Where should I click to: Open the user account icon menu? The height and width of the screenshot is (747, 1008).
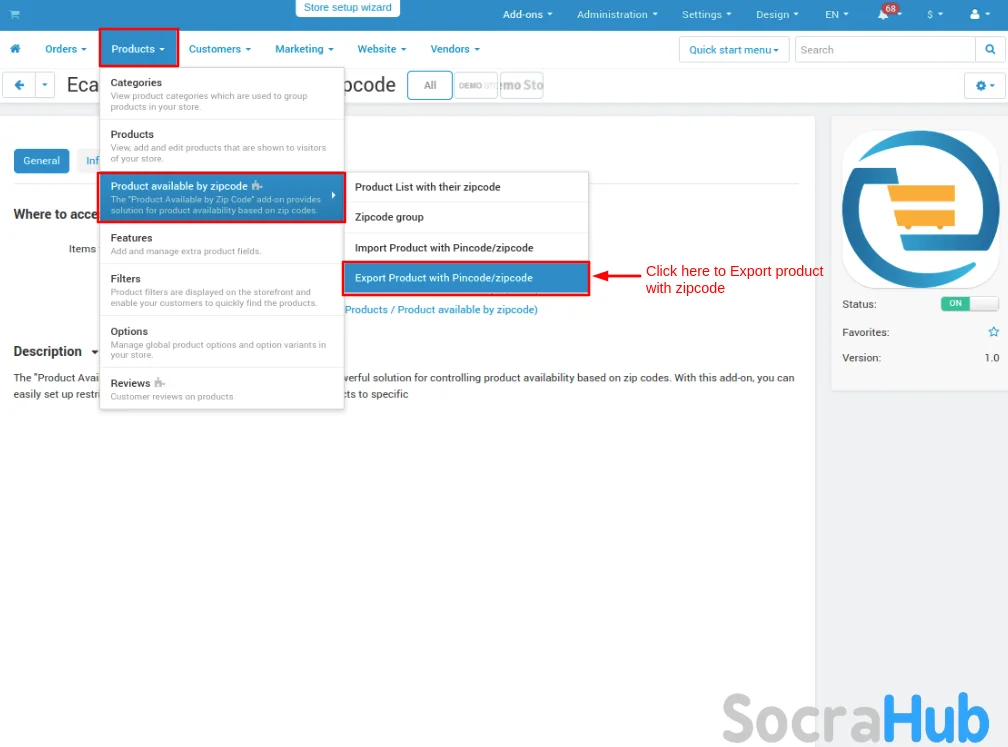click(x=980, y=14)
